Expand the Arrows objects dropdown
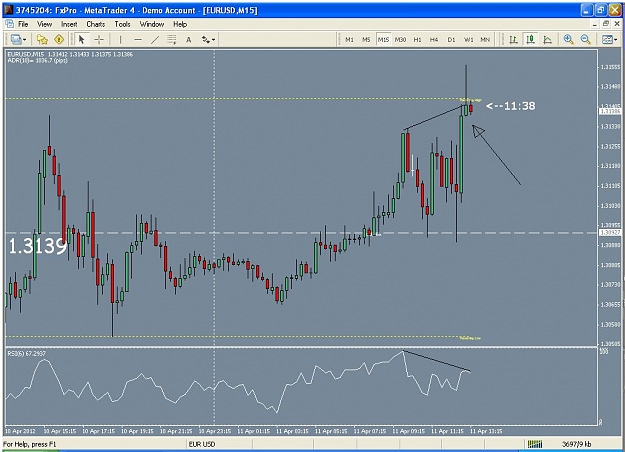Viewport: 625px width, 452px height. [x=214, y=39]
